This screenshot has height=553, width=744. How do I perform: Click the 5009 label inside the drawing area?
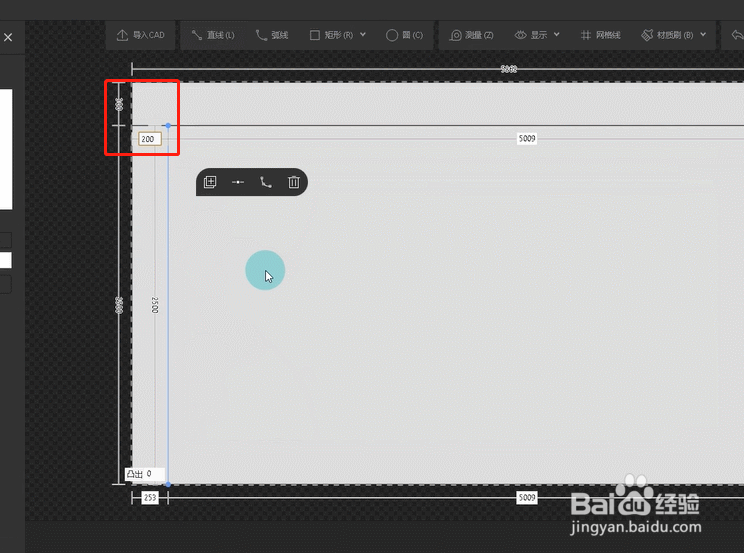[527, 139]
